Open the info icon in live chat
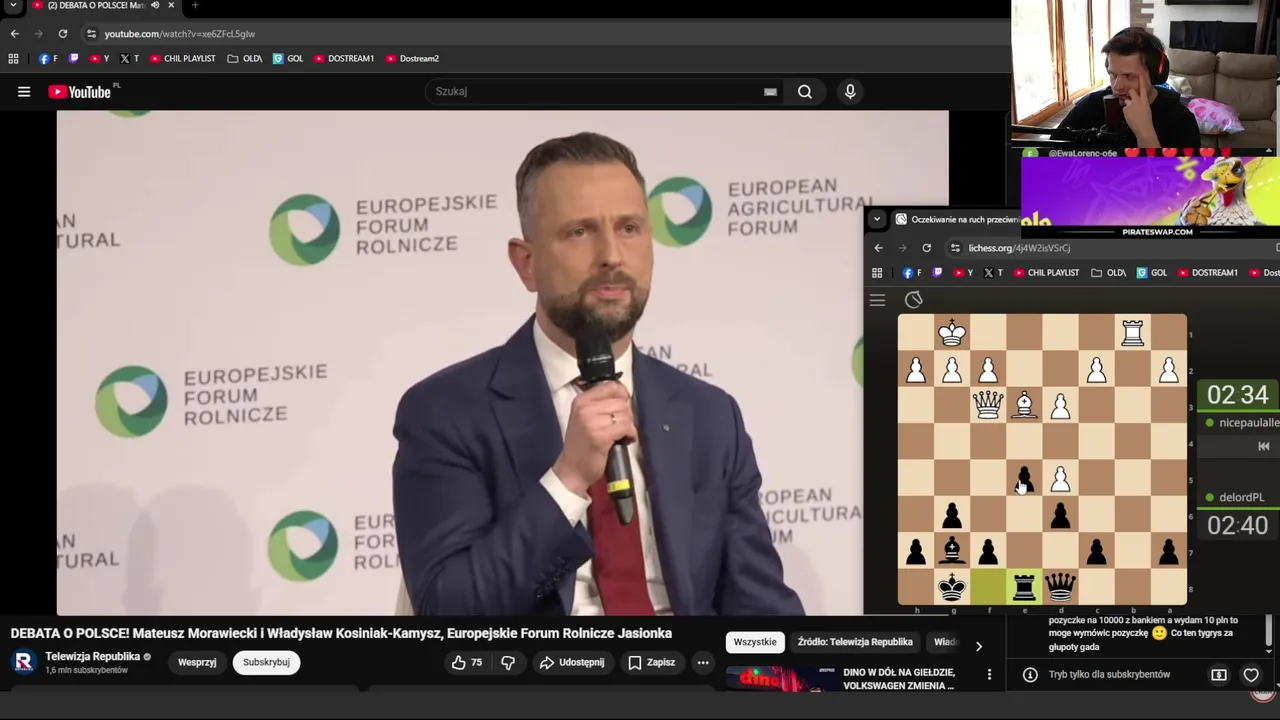 point(1030,675)
